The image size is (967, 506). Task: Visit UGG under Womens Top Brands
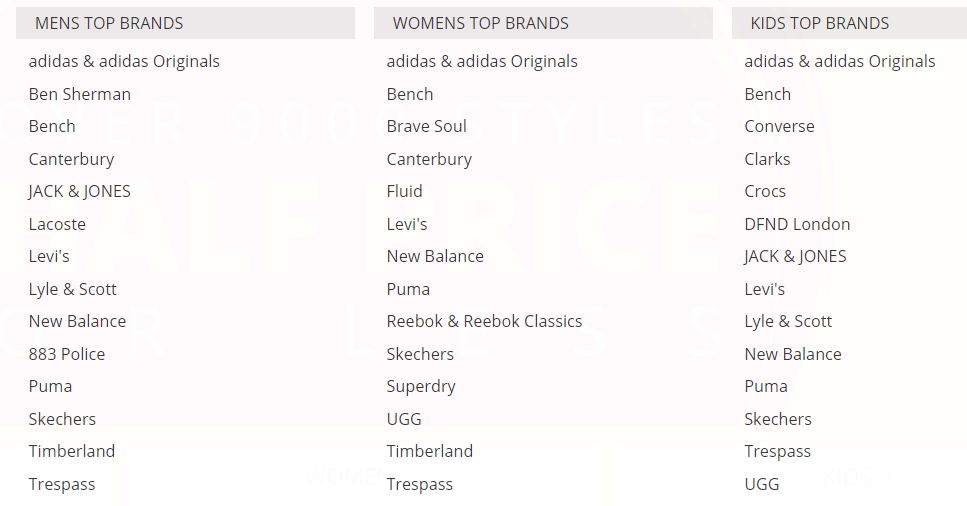click(404, 419)
